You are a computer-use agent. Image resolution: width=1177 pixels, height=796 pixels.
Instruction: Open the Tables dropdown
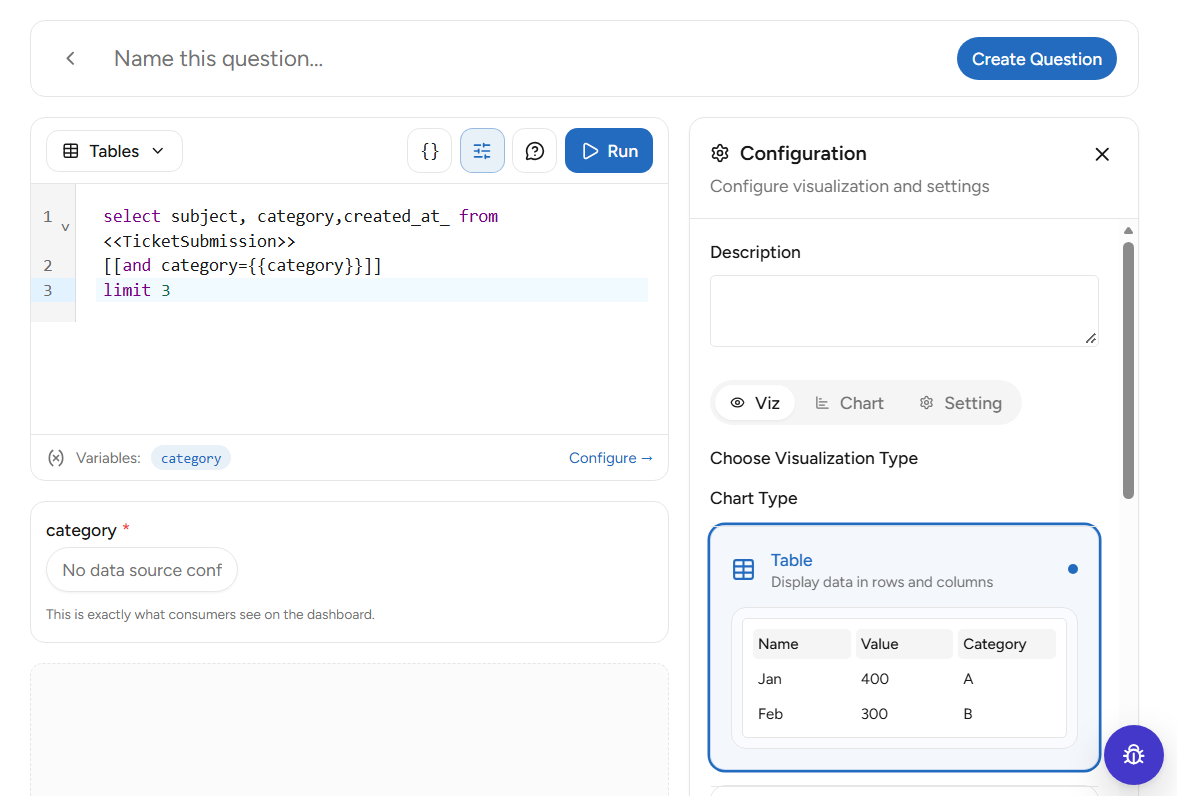coord(114,151)
